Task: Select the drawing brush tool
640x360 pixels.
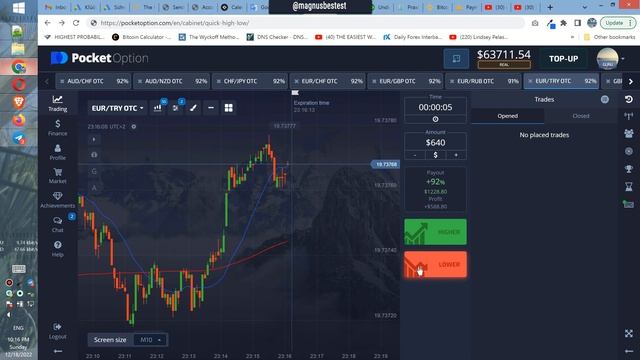Action: tap(193, 108)
